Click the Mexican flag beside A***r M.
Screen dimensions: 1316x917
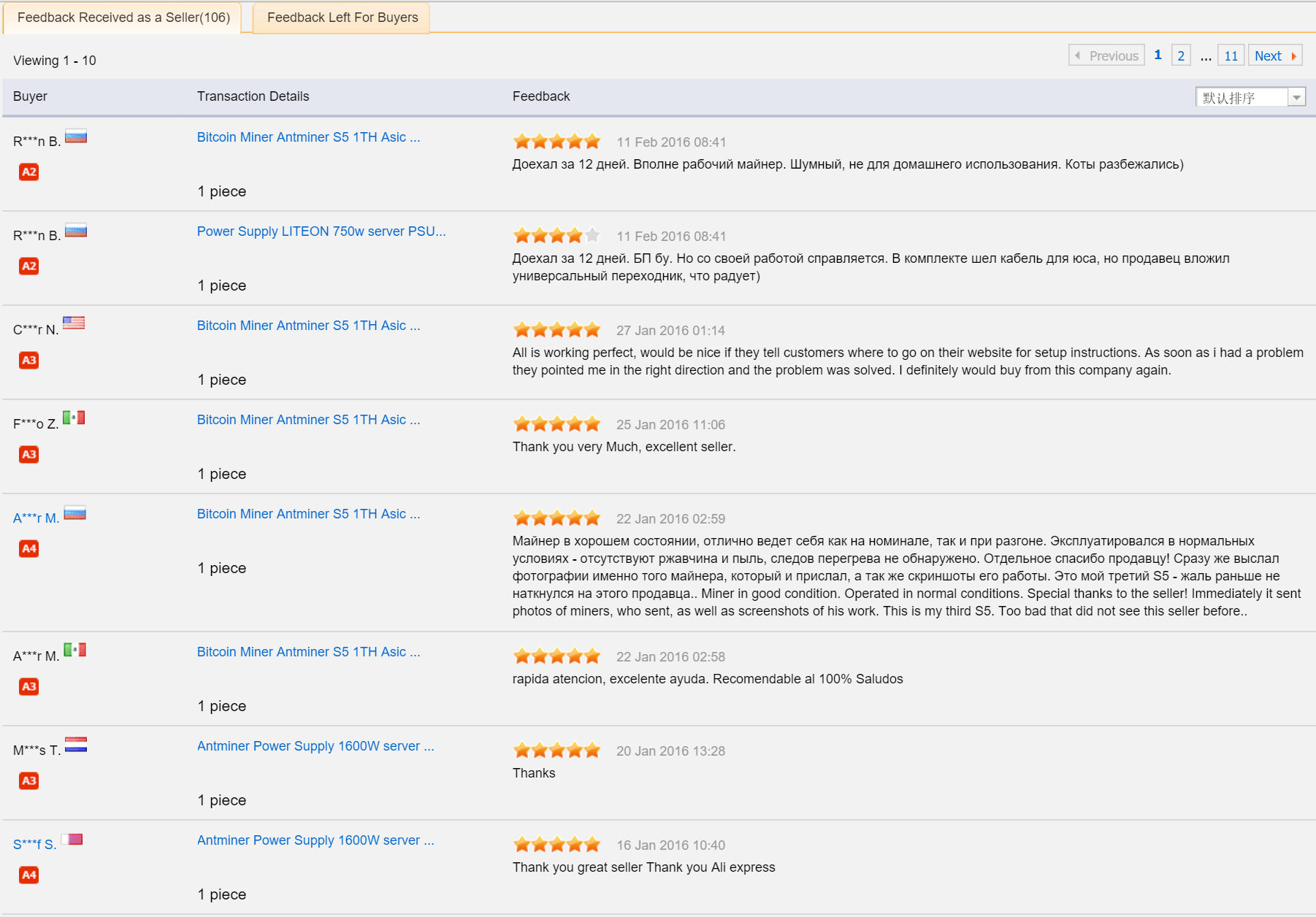[75, 650]
